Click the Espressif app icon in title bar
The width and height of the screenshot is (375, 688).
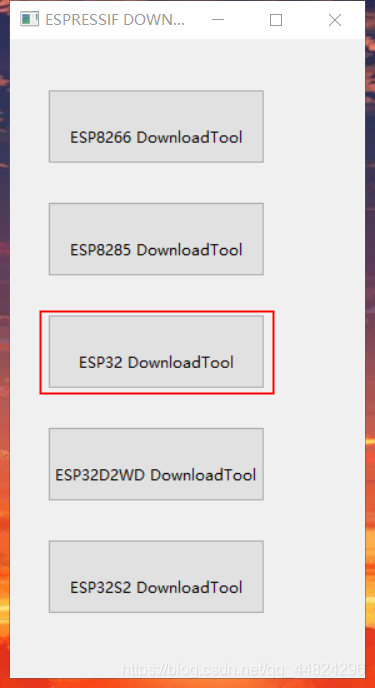pos(30,19)
